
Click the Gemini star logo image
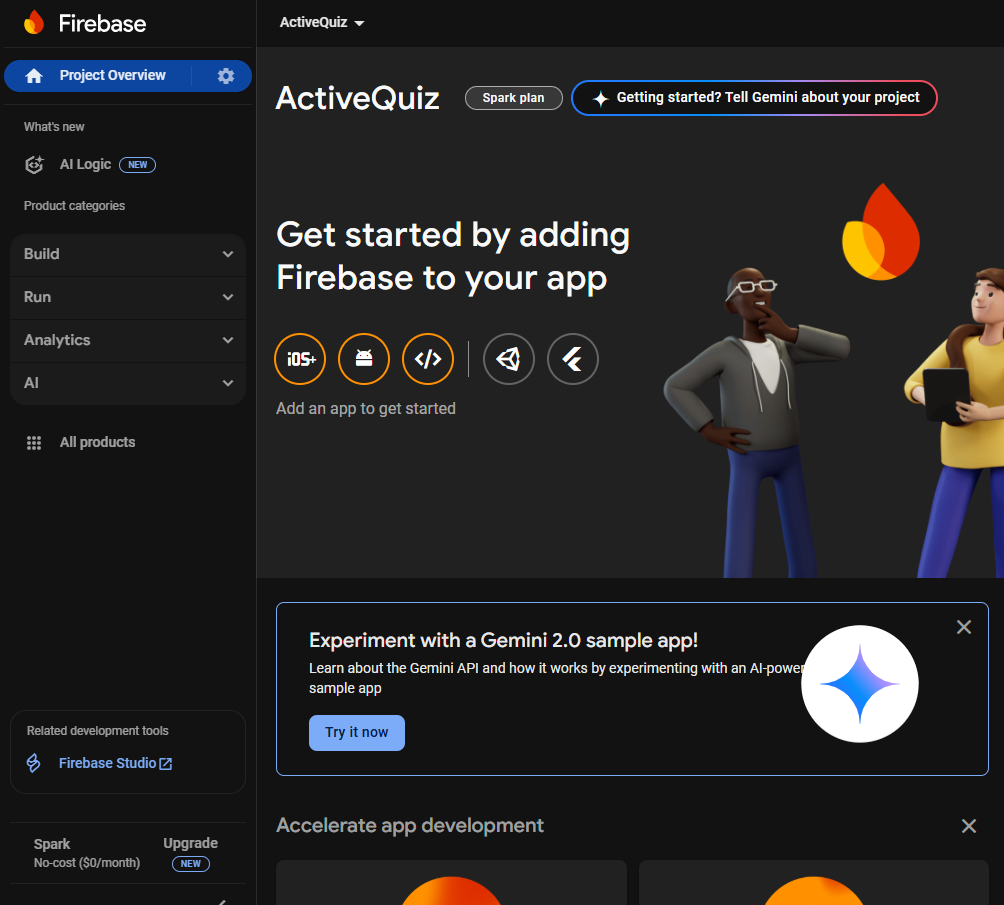tap(860, 684)
